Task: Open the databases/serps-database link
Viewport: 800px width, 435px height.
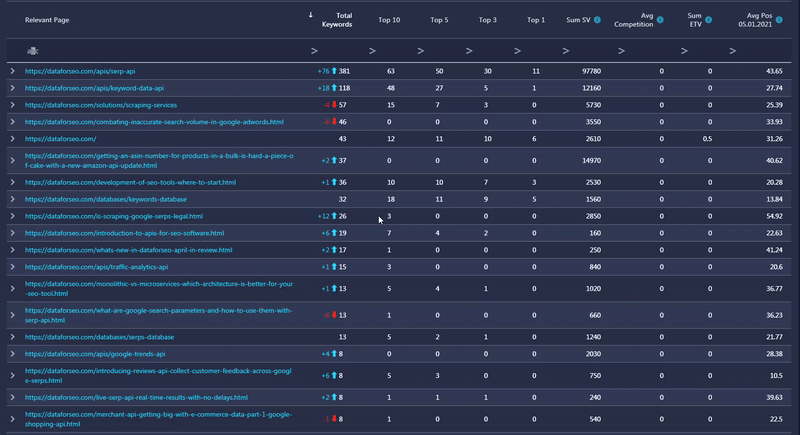Action: [99, 337]
